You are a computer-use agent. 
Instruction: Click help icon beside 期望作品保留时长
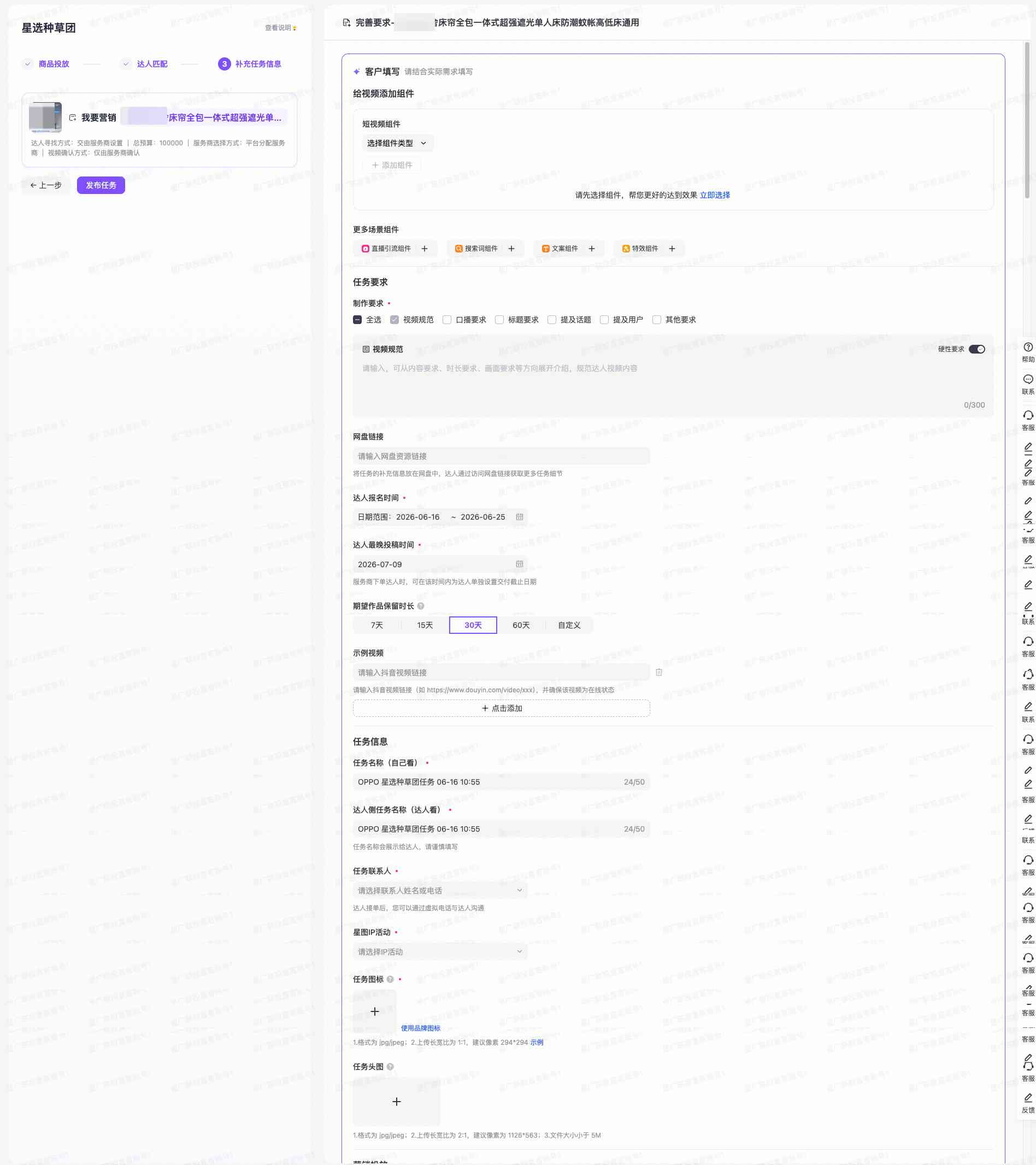[421, 607]
